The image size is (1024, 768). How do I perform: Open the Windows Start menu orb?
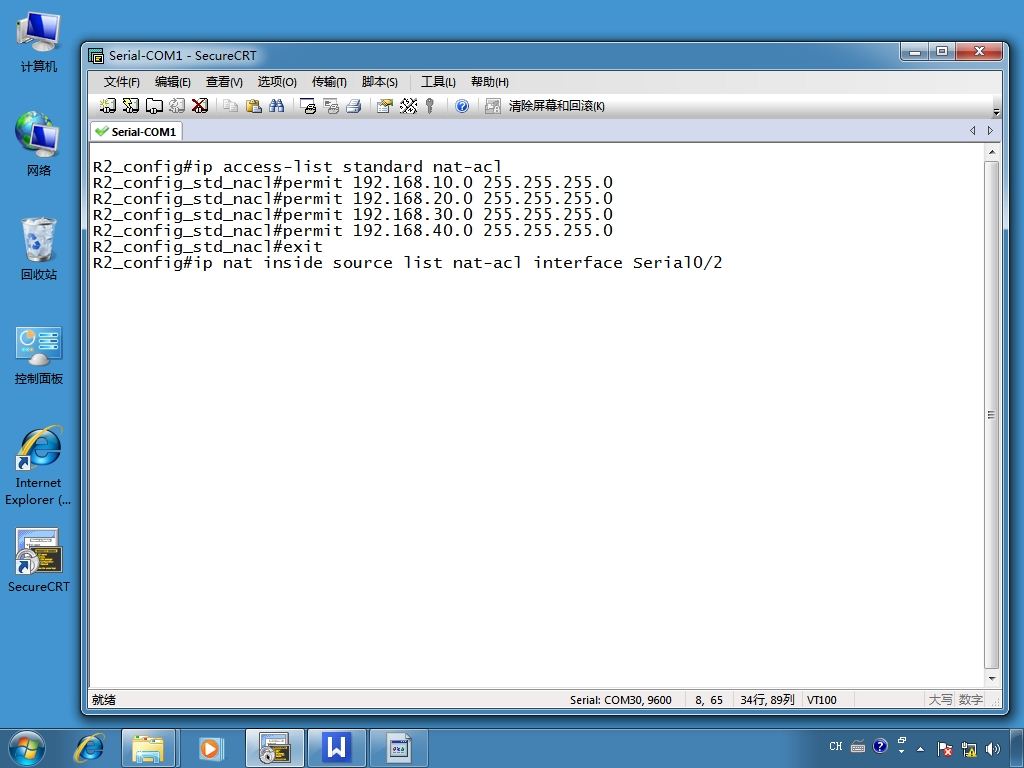point(26,748)
